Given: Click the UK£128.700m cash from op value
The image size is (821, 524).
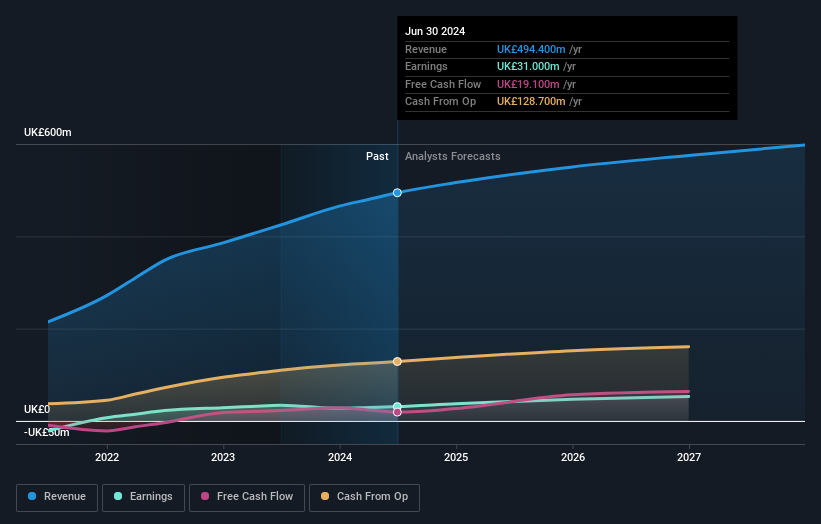Looking at the screenshot, I should pyautogui.click(x=531, y=102).
